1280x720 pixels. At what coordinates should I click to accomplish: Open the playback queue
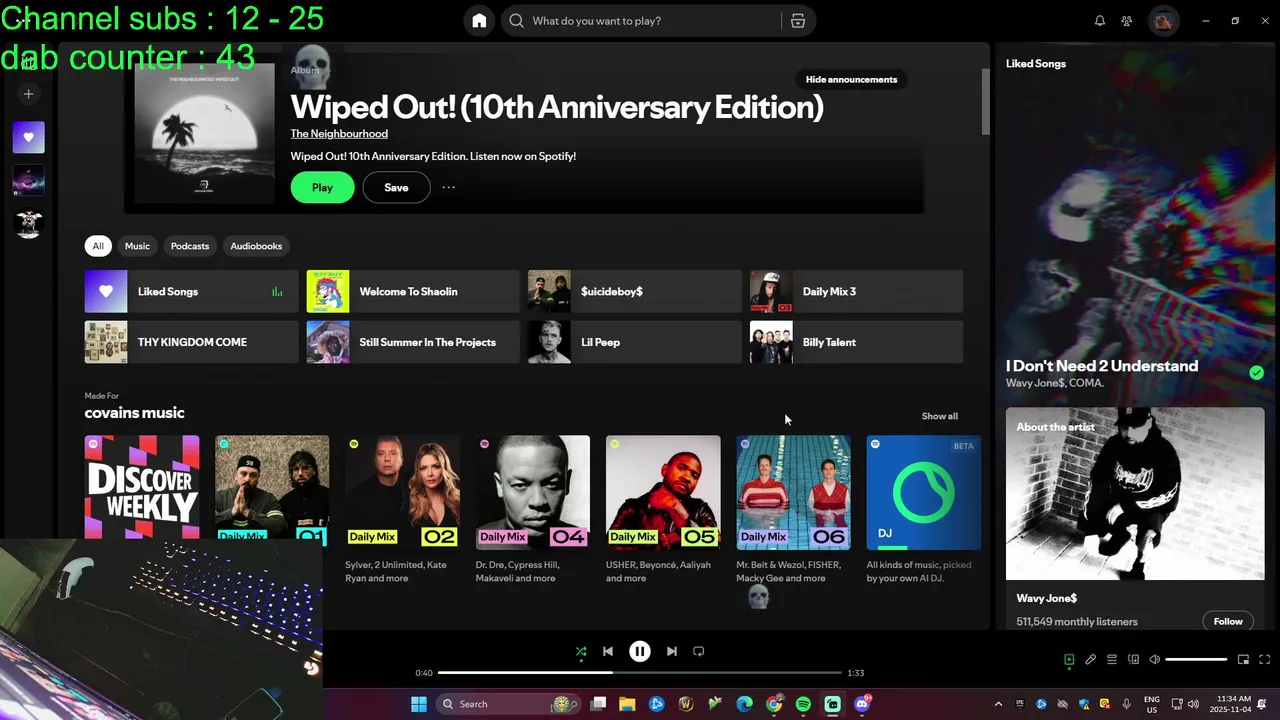coord(1112,660)
